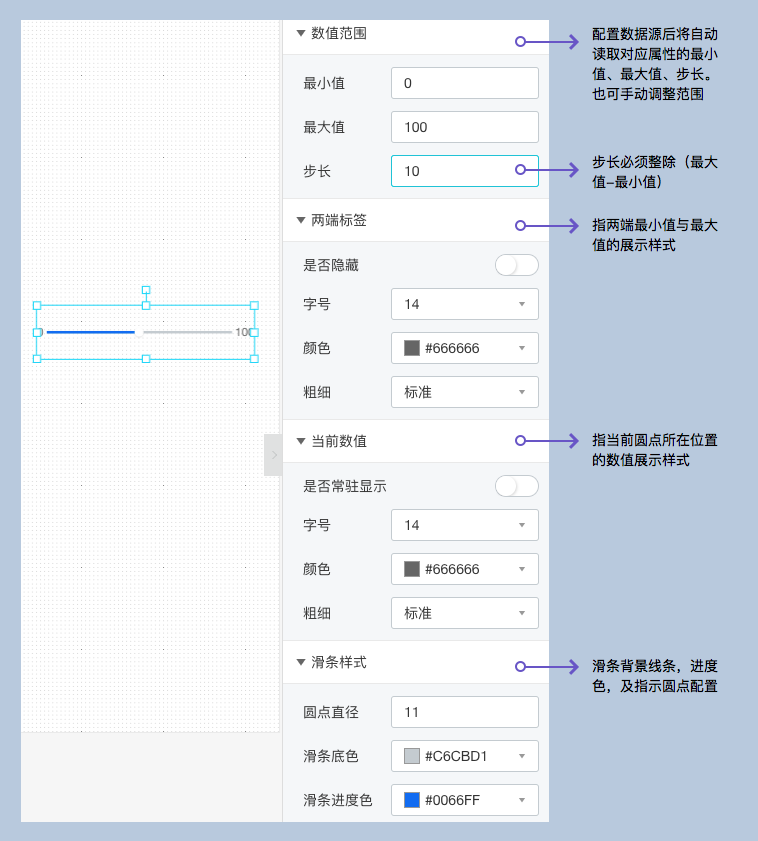The height and width of the screenshot is (841, 758).
Task: Click the 最大值 input field
Action: (464, 127)
